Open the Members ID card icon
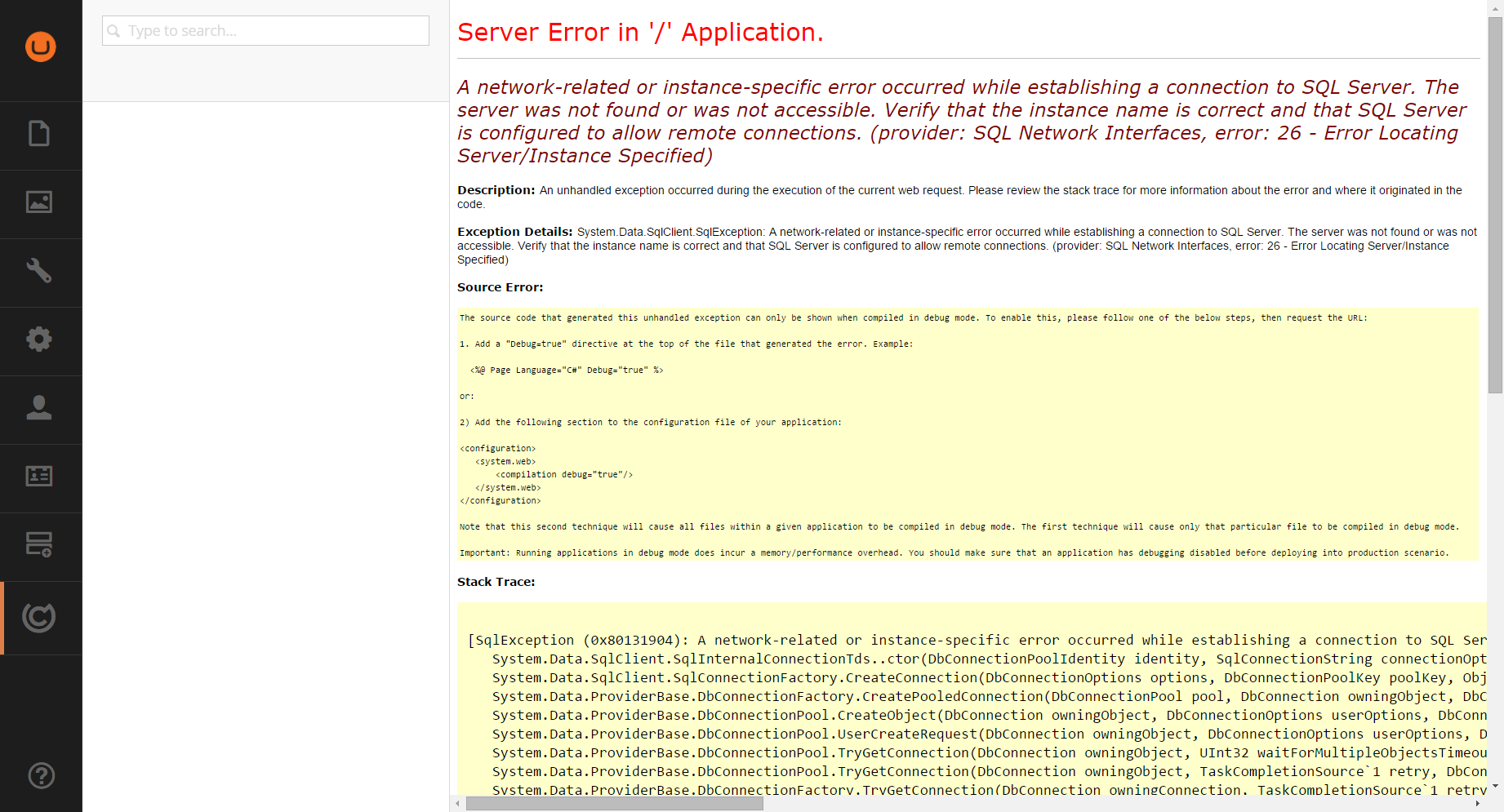Screen dimensions: 1504x812 pos(39,477)
